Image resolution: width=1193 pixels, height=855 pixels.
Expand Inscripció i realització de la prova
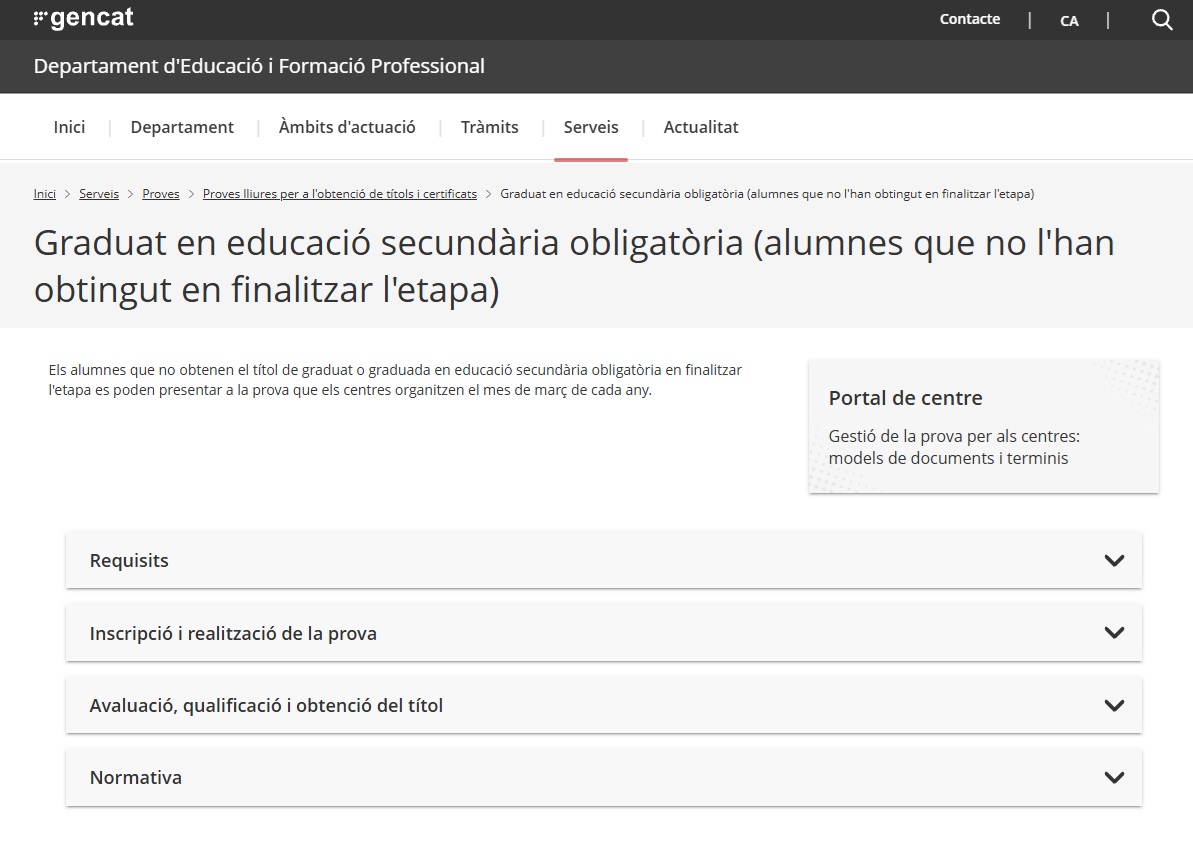click(233, 633)
